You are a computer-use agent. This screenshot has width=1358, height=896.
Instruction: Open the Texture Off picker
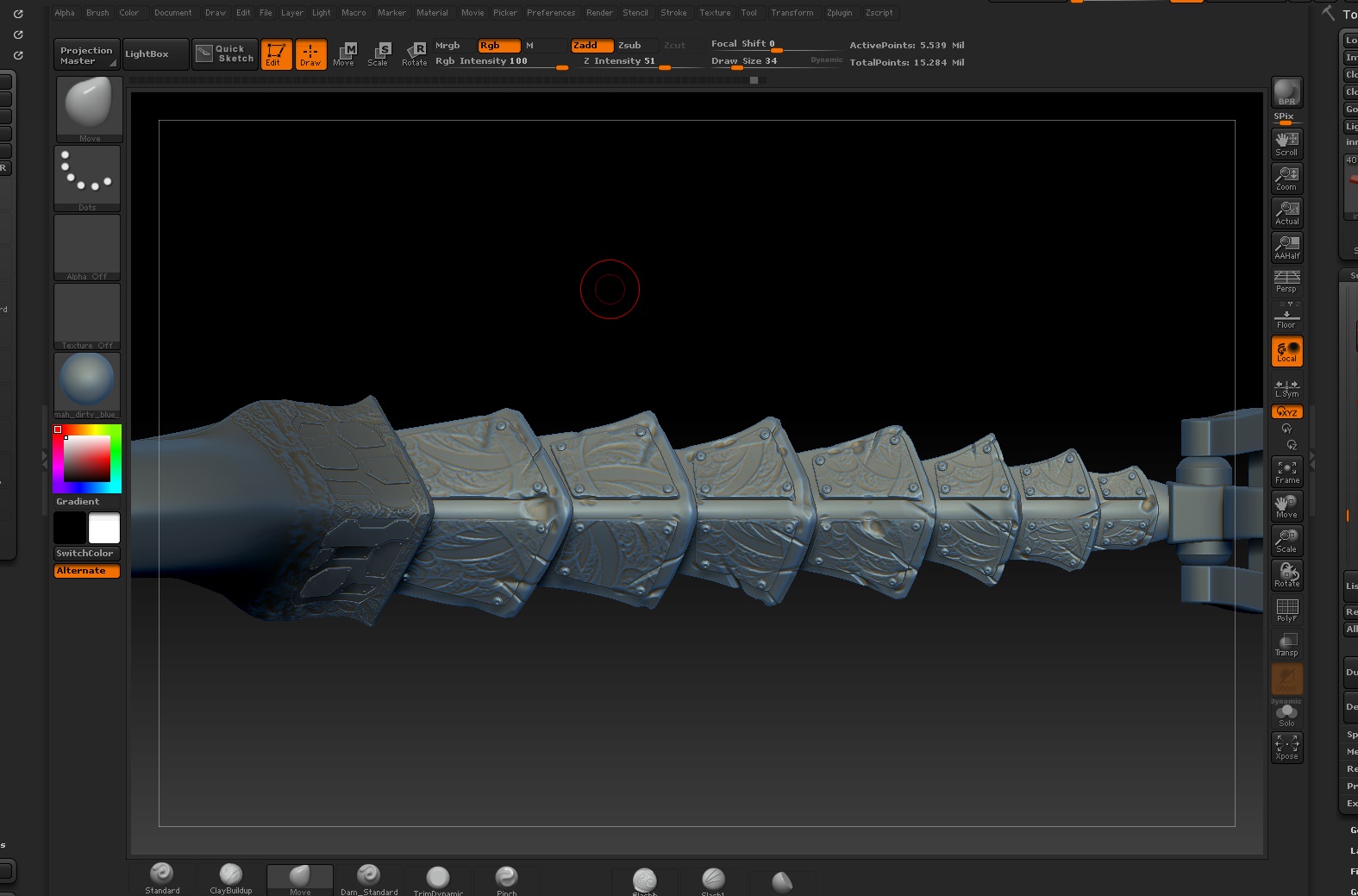point(87,316)
